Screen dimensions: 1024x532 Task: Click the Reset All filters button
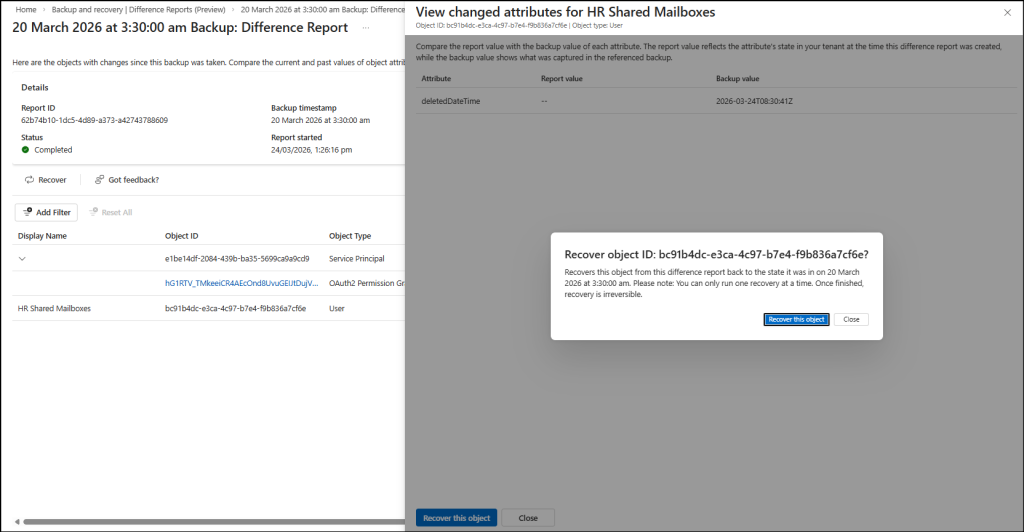(111, 212)
